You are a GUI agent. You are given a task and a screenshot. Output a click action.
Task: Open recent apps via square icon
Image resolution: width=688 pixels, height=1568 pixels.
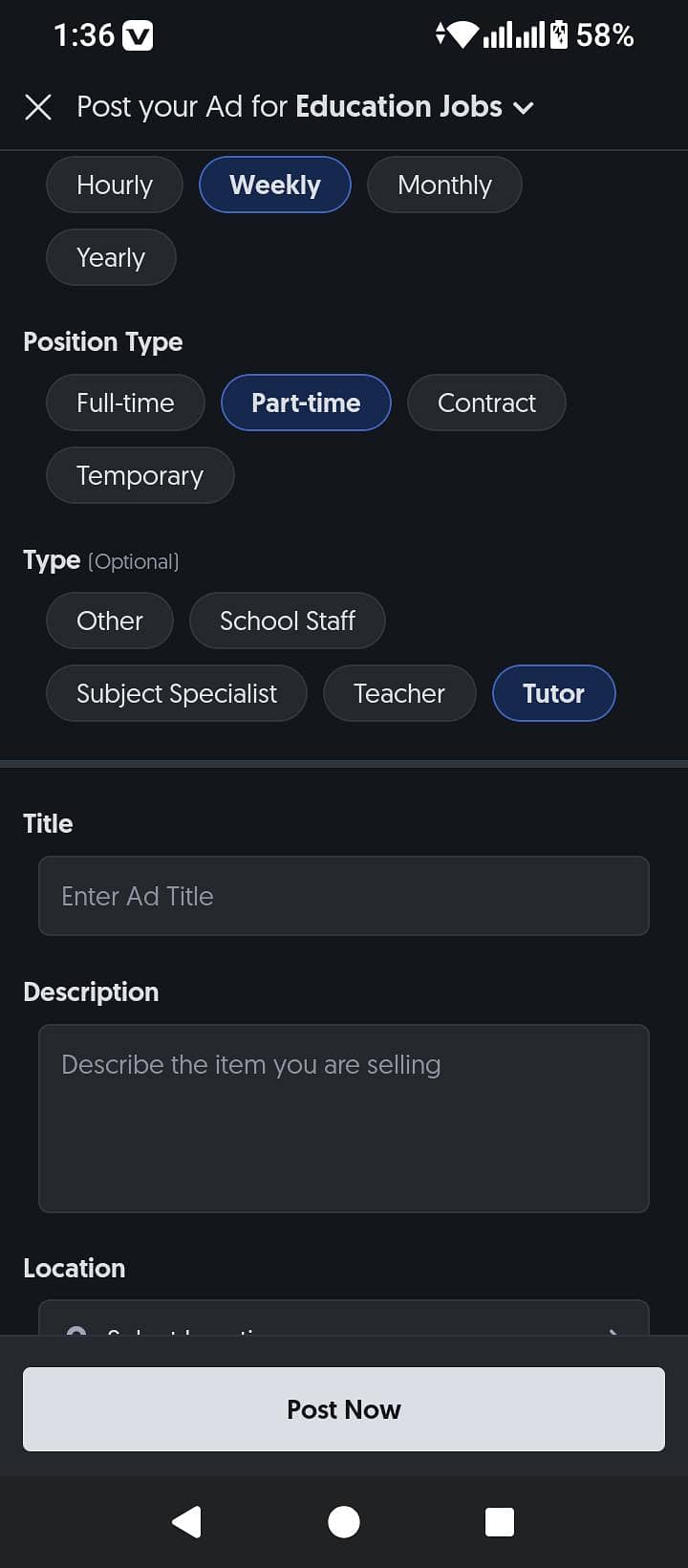point(500,1521)
